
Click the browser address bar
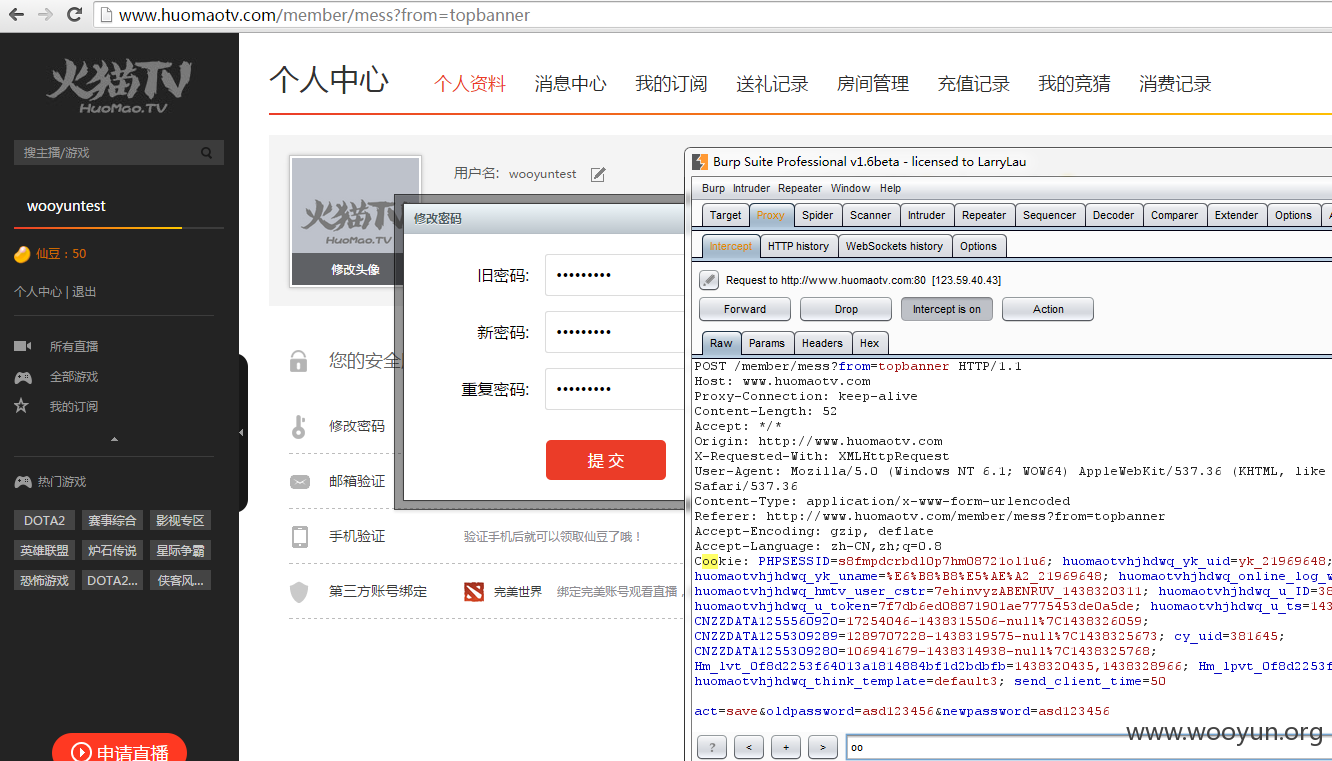click(714, 15)
